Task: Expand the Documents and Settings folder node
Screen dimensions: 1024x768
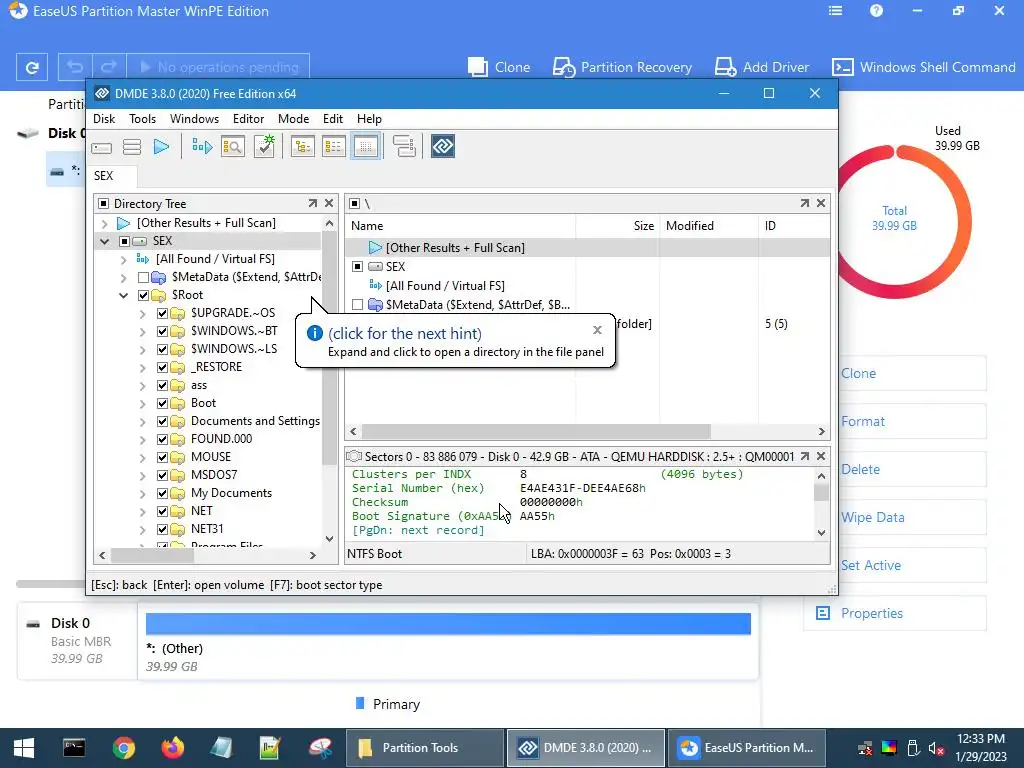Action: [142, 422]
